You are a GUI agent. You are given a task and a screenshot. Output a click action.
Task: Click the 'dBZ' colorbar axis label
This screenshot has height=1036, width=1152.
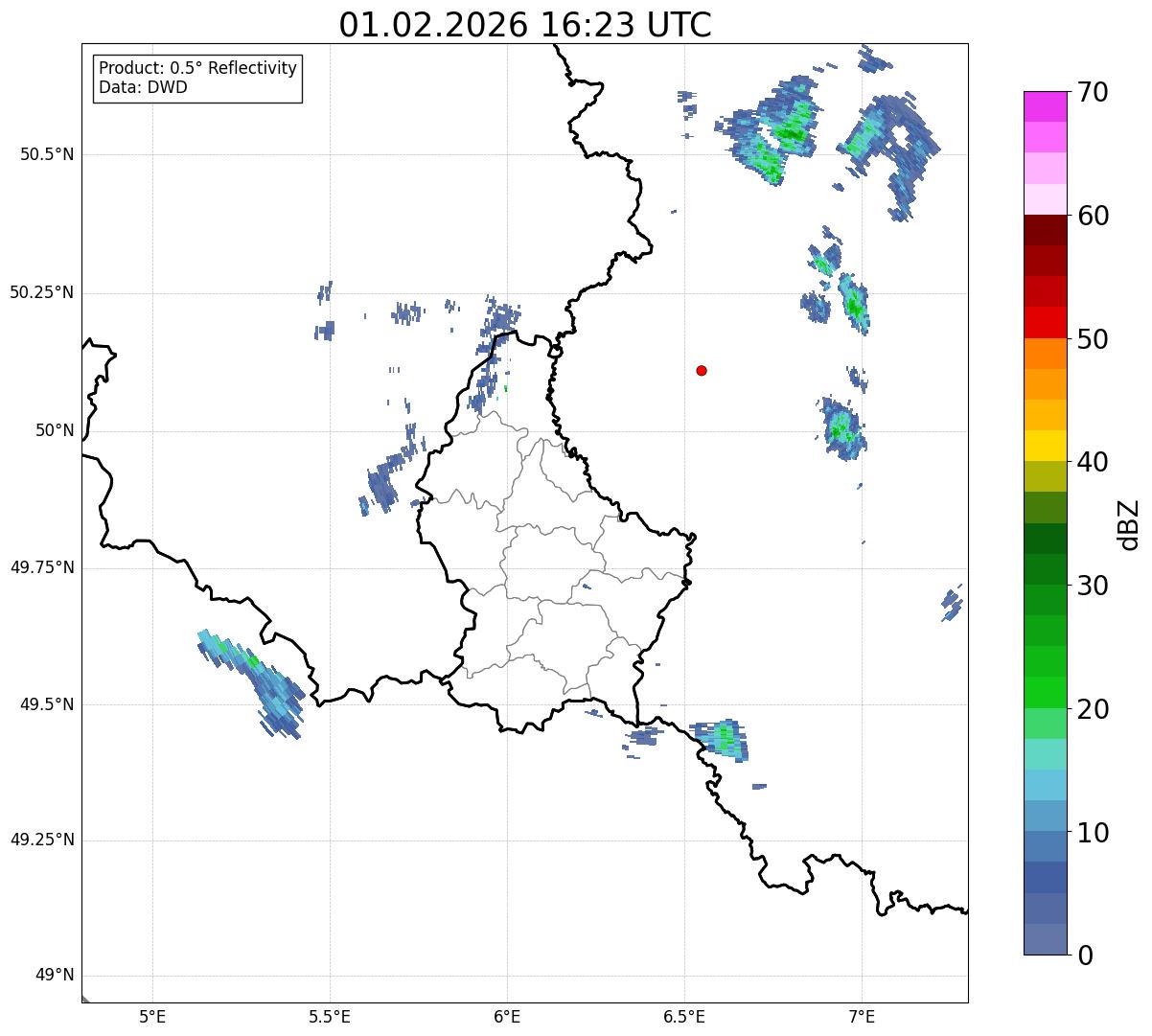[x=1130, y=524]
